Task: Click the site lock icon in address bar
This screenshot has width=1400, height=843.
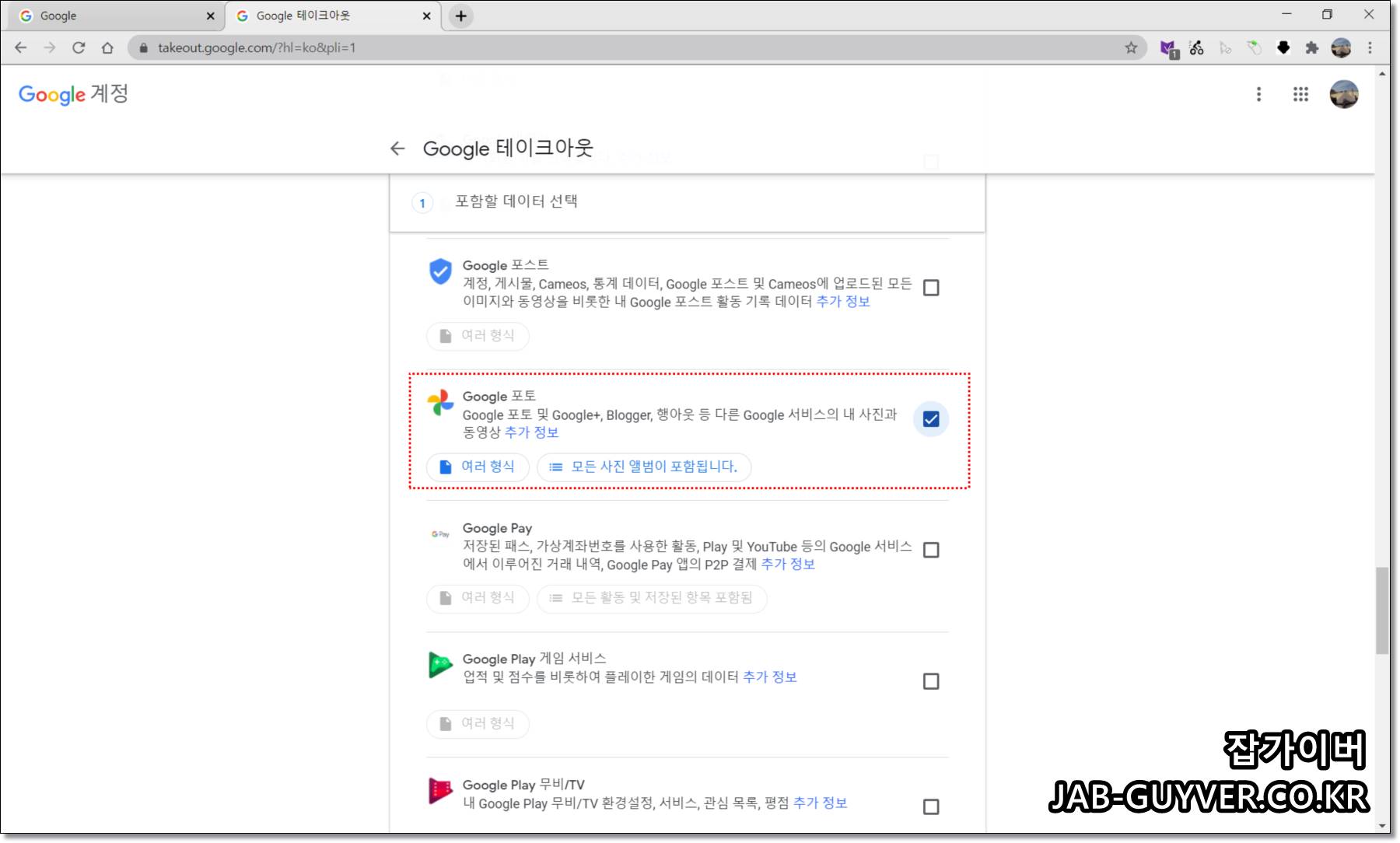Action: coord(143,47)
